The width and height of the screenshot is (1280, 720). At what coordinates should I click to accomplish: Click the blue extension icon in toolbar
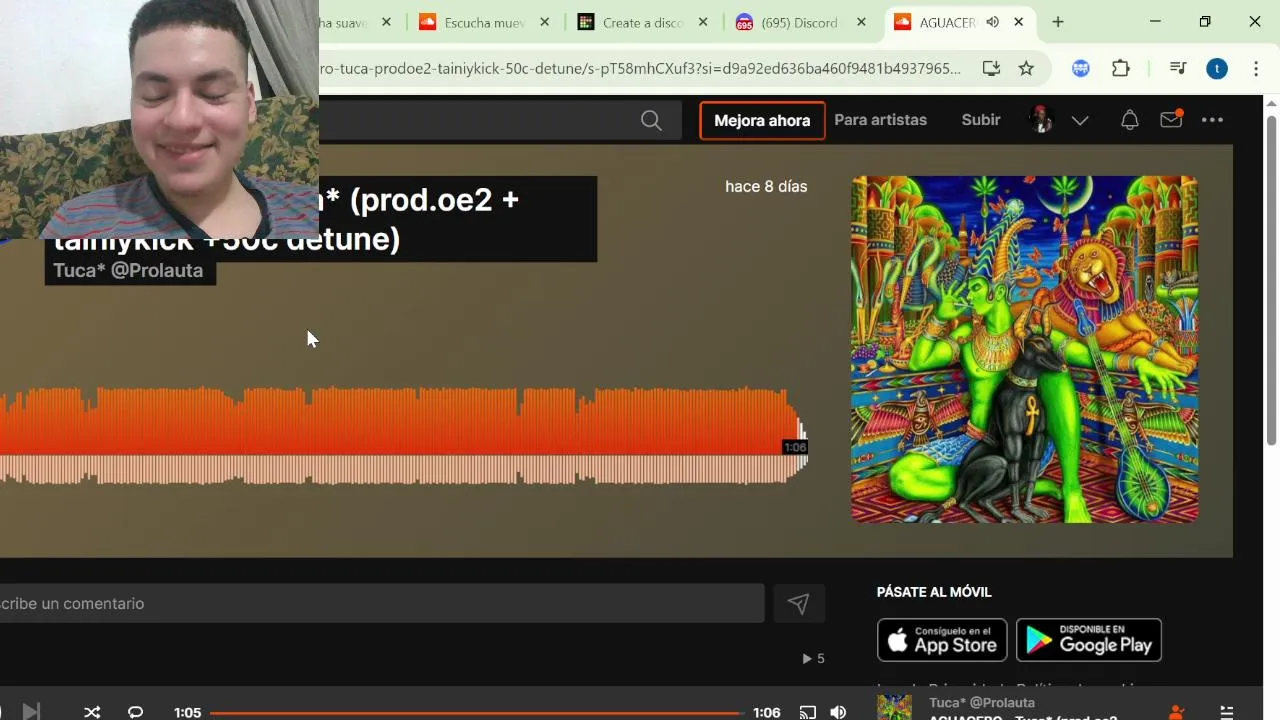1080,69
